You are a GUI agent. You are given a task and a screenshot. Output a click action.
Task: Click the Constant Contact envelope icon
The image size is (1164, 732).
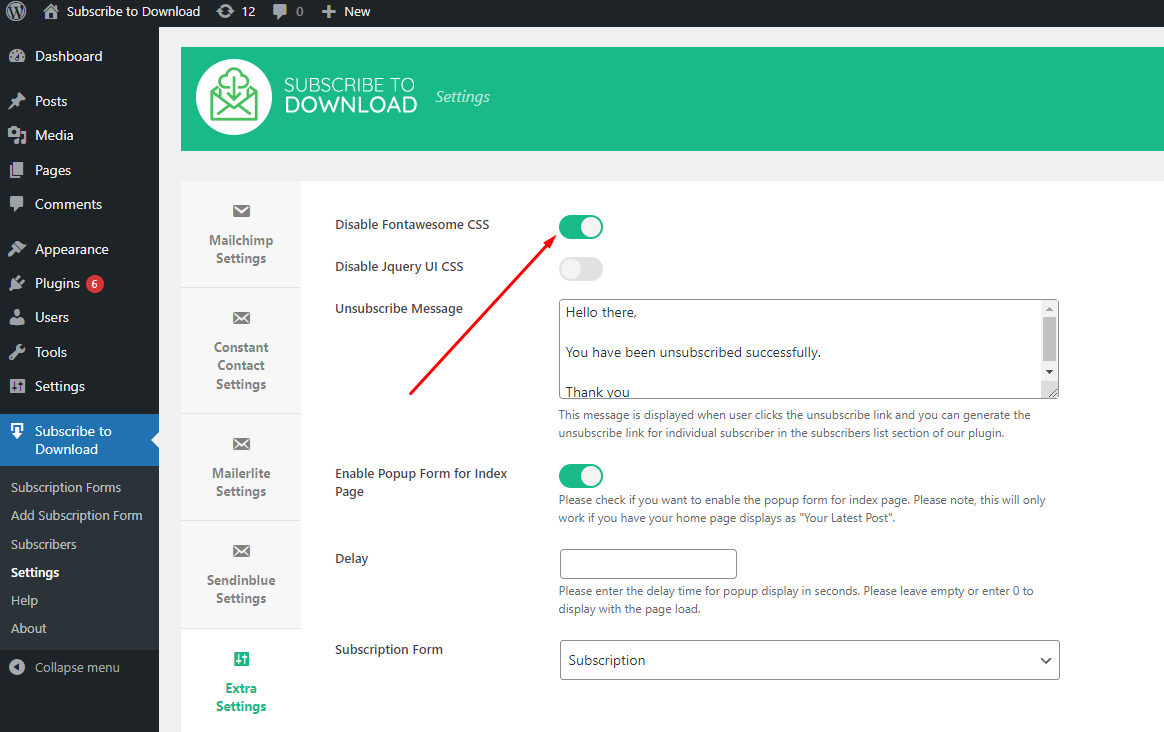coord(241,318)
